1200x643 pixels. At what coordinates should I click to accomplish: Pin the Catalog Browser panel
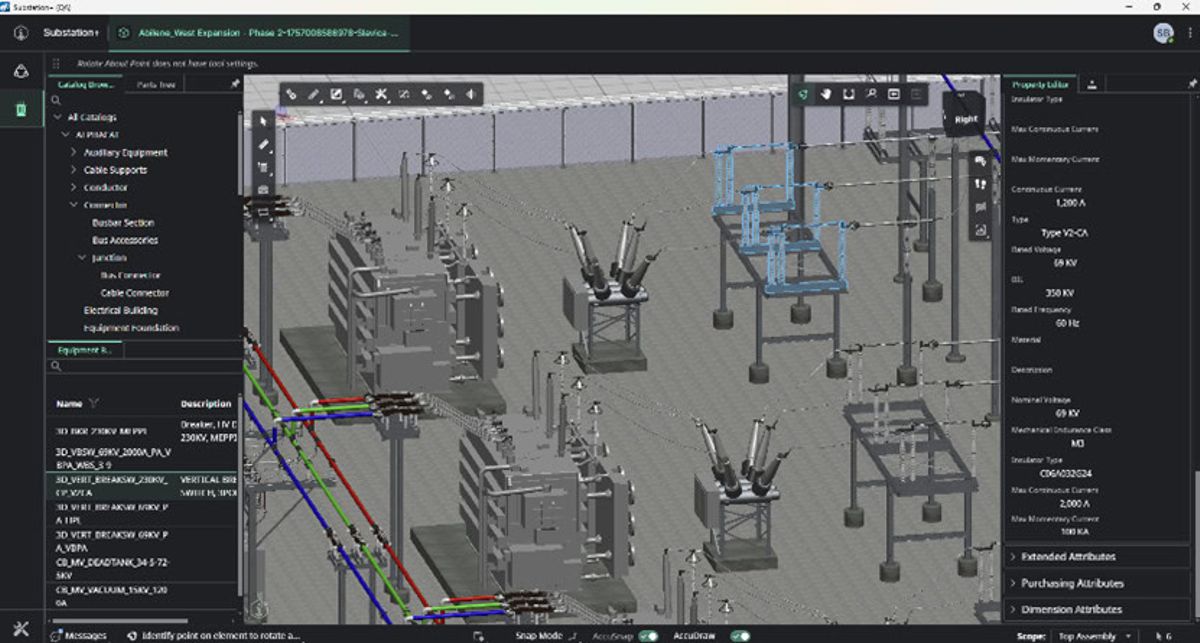tap(234, 85)
